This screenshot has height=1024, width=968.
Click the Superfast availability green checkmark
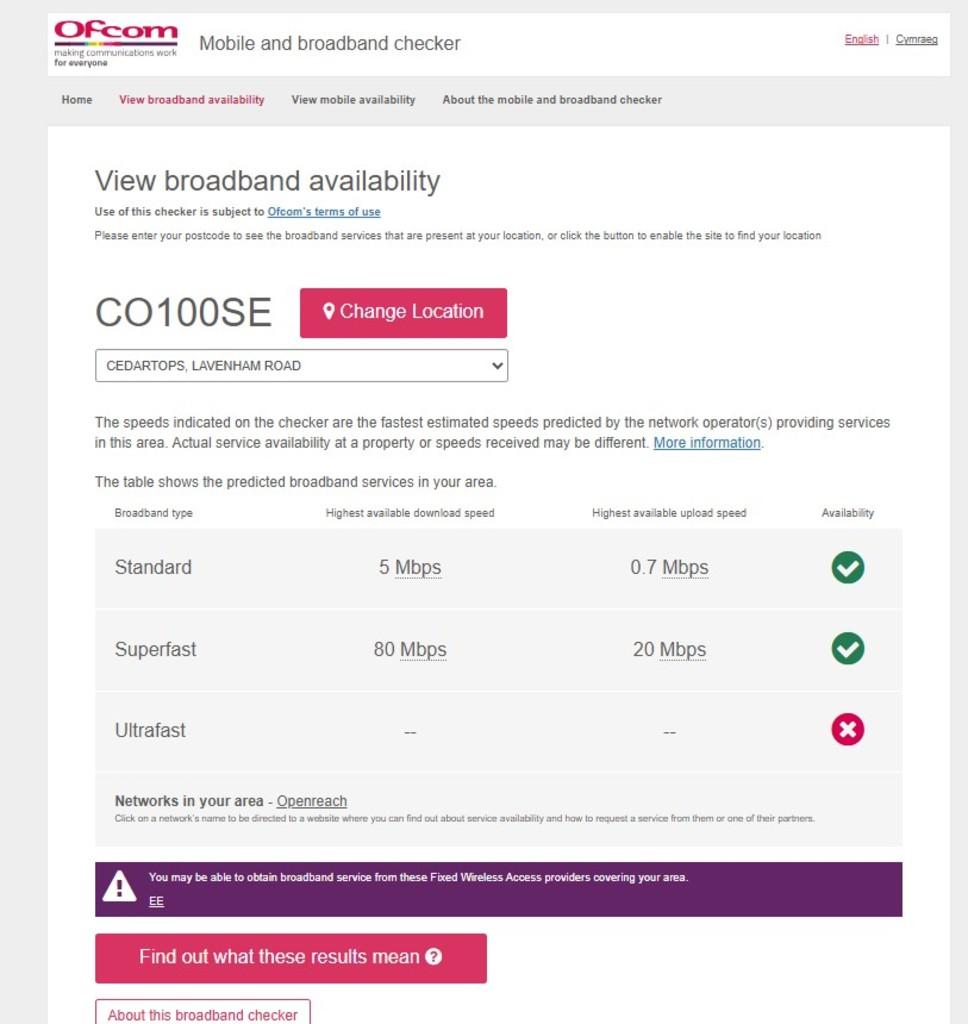tap(847, 648)
